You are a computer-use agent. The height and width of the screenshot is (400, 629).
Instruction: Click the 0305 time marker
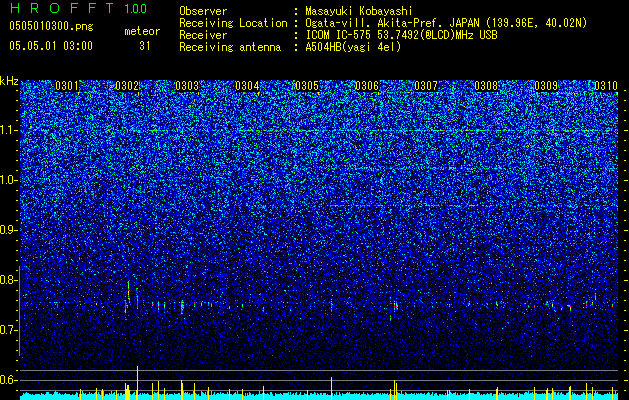[307, 86]
